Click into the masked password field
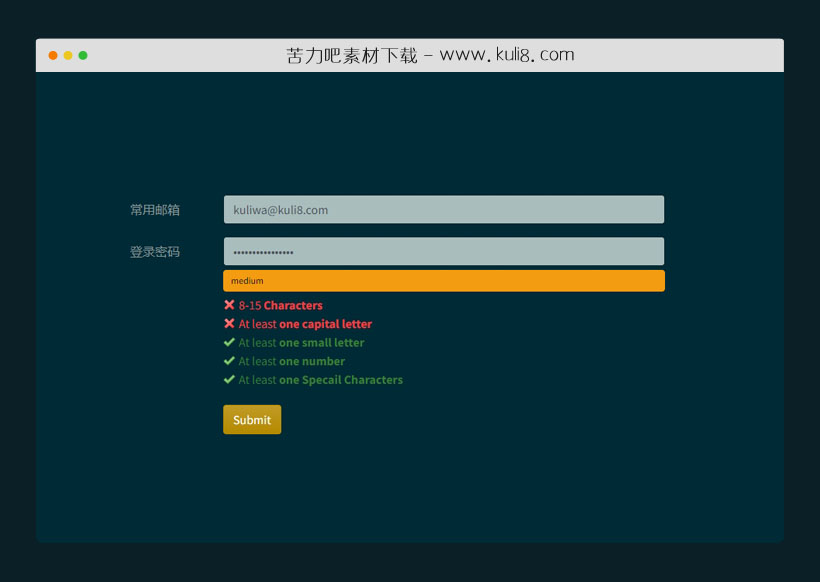This screenshot has height=582, width=820. click(x=443, y=252)
